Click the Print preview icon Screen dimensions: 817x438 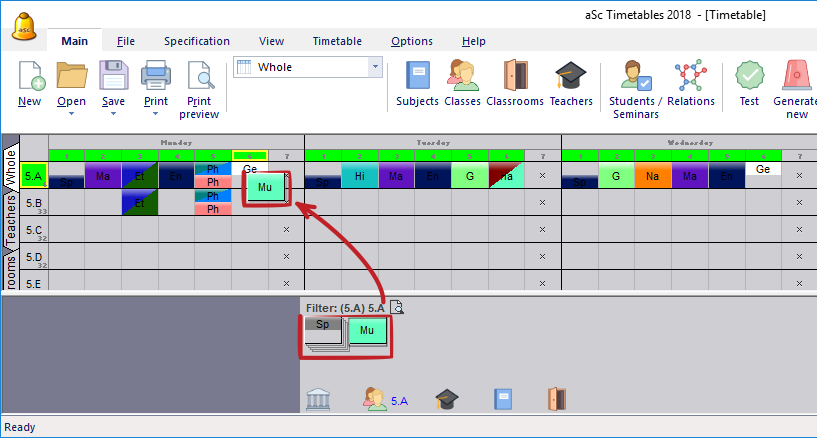pos(199,78)
